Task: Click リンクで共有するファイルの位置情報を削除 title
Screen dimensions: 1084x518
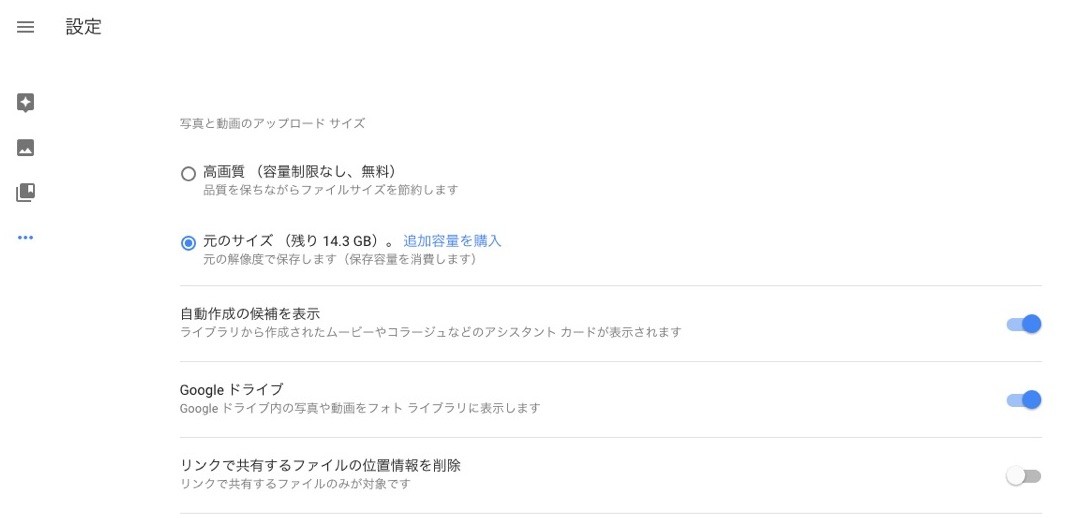Action: (x=320, y=465)
